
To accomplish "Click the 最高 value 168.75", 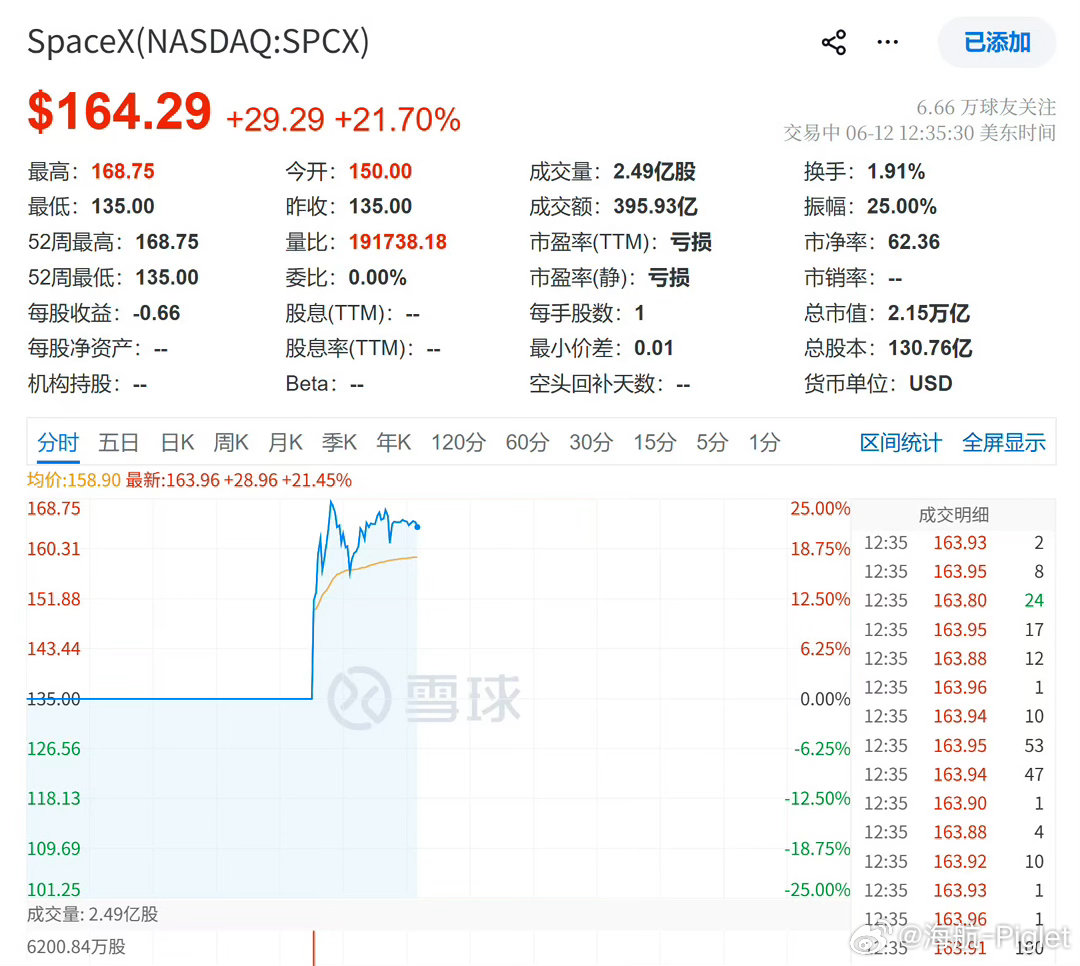I will [123, 171].
